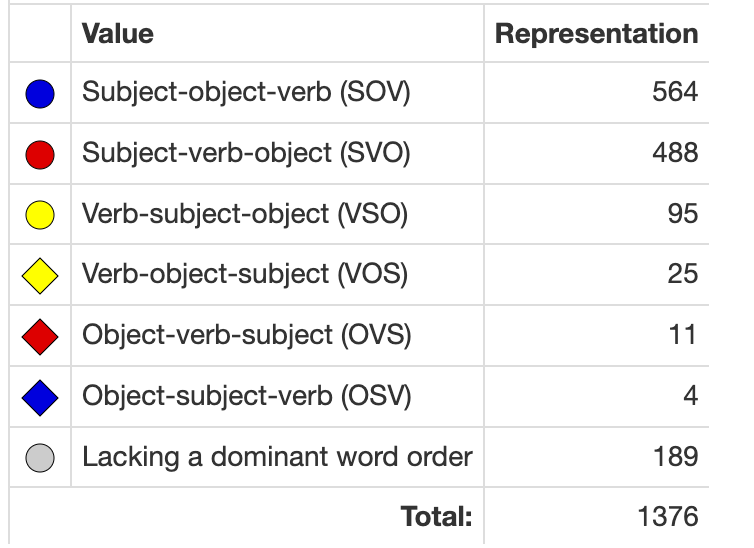This screenshot has height=548, width=754.
Task: Click the total value 1376
Action: 667,516
